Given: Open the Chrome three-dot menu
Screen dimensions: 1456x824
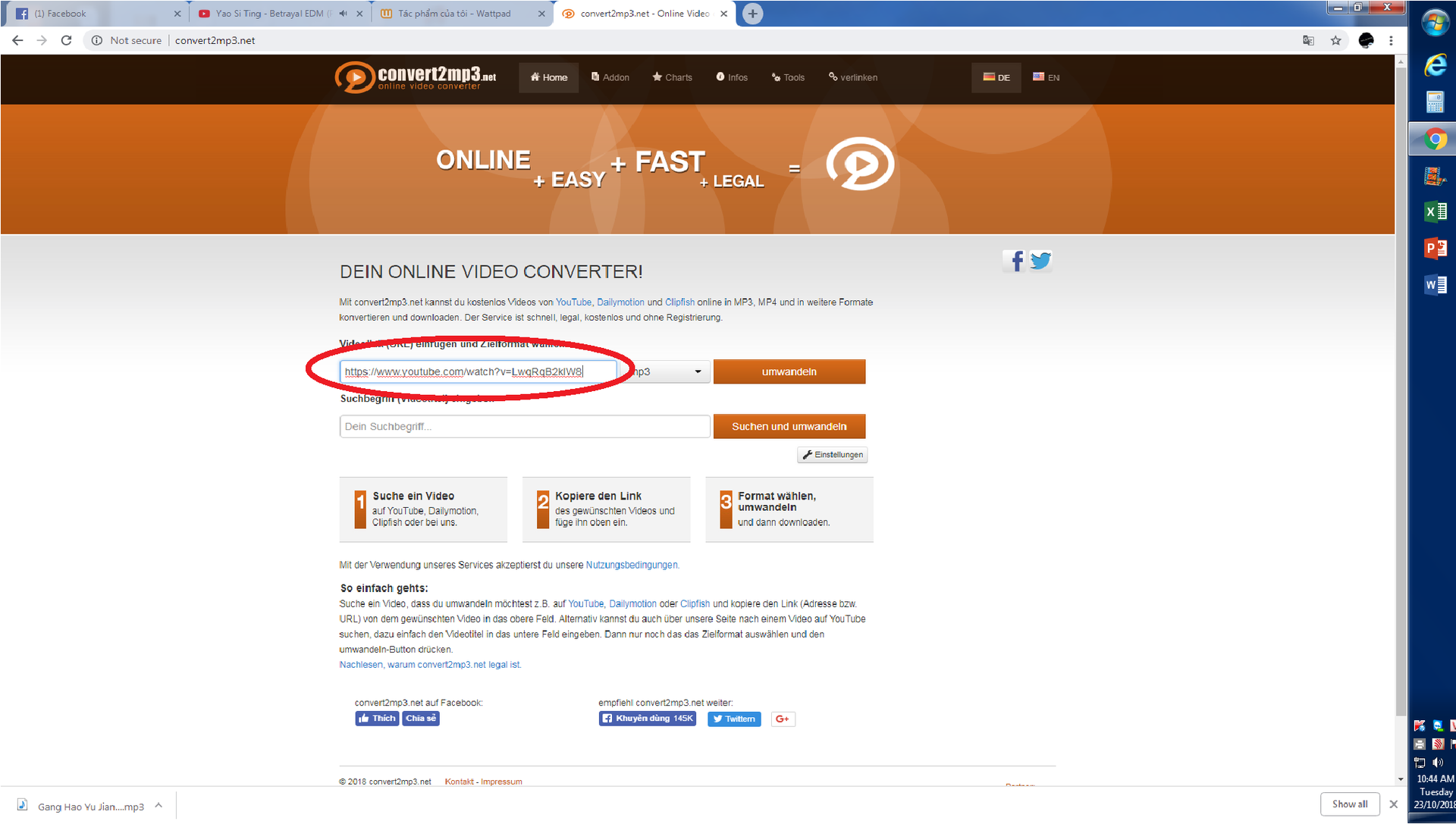Looking at the screenshot, I should click(1391, 40).
